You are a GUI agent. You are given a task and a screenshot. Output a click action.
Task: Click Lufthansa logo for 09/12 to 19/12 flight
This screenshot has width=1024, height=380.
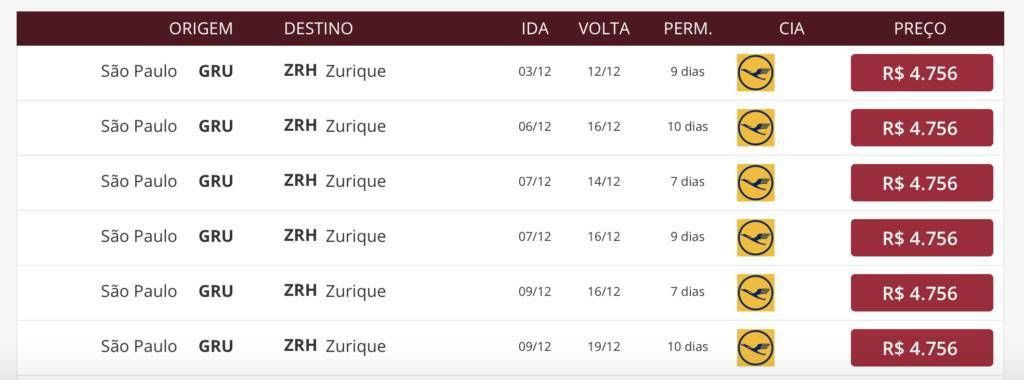tap(756, 347)
